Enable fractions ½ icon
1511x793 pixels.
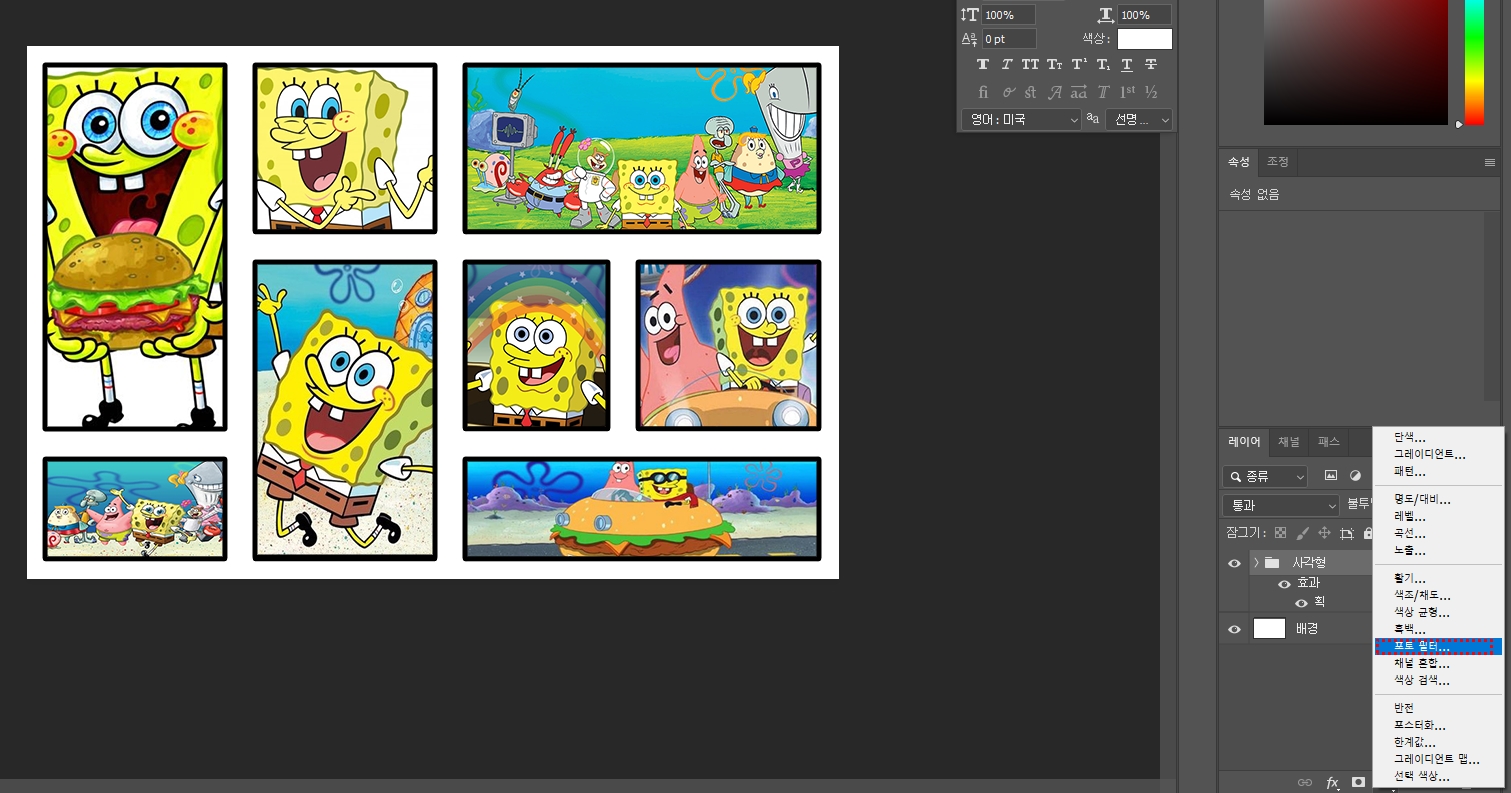(x=1151, y=92)
